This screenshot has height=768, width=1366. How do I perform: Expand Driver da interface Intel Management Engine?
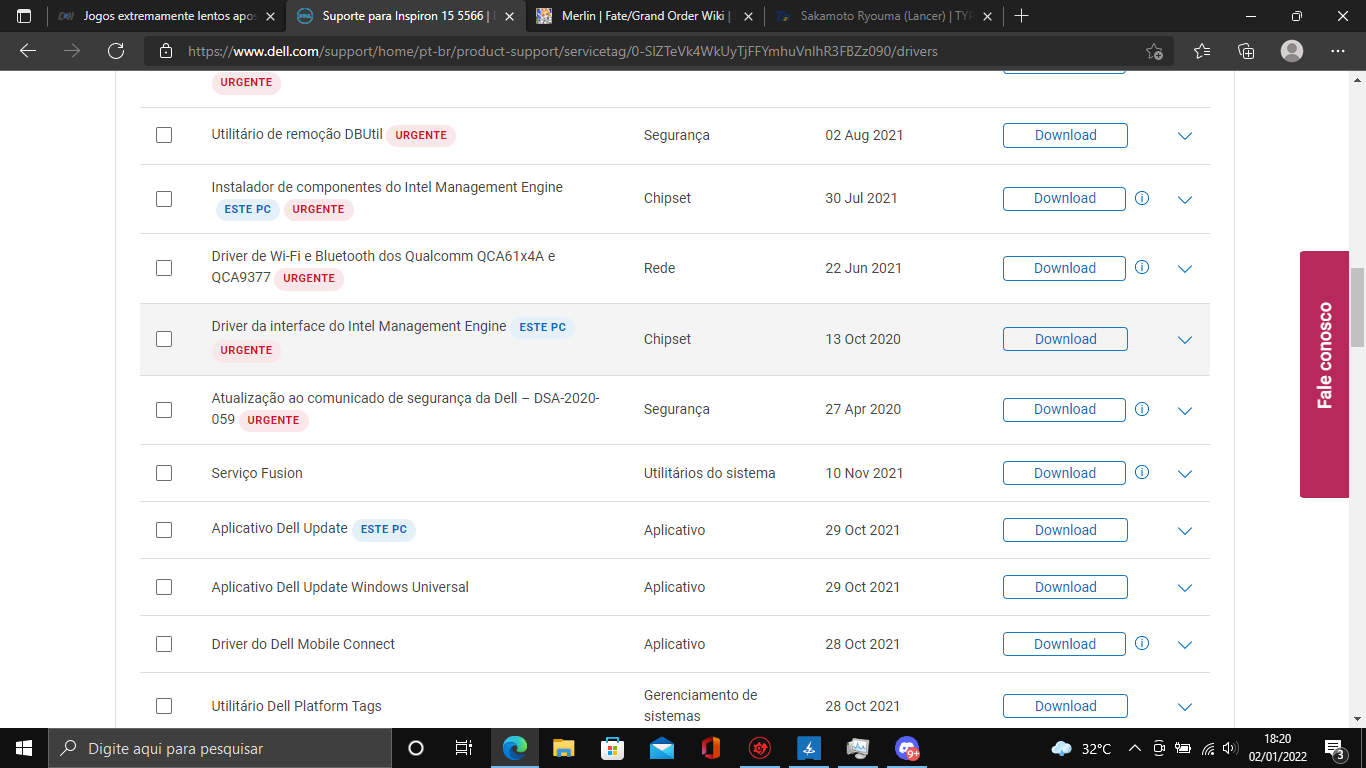[1185, 340]
